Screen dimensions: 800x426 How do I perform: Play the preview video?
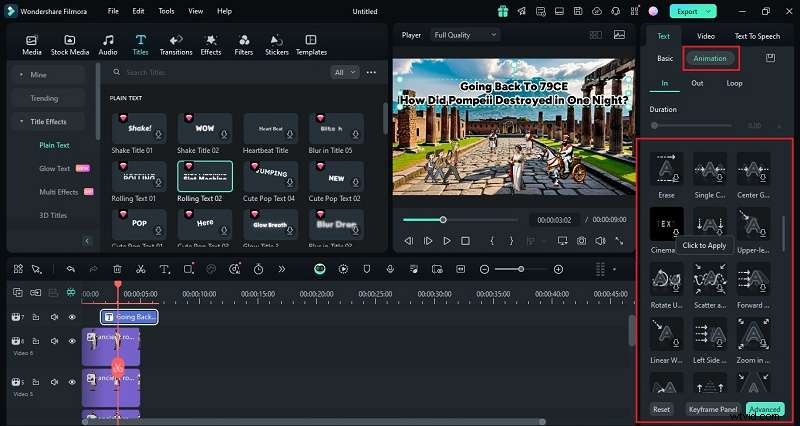447,240
